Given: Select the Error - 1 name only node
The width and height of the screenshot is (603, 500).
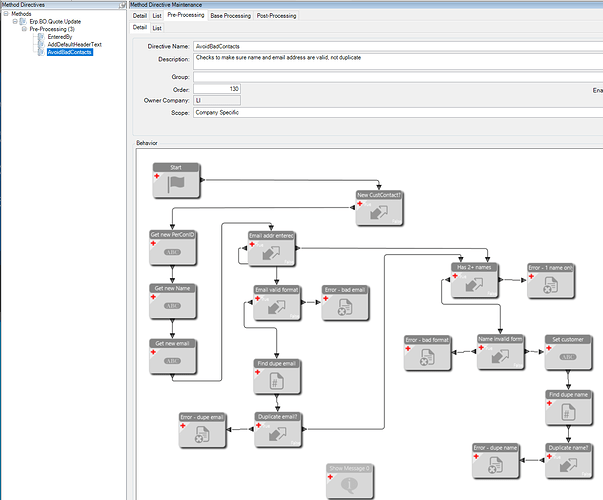Looking at the screenshot, I should [551, 281].
